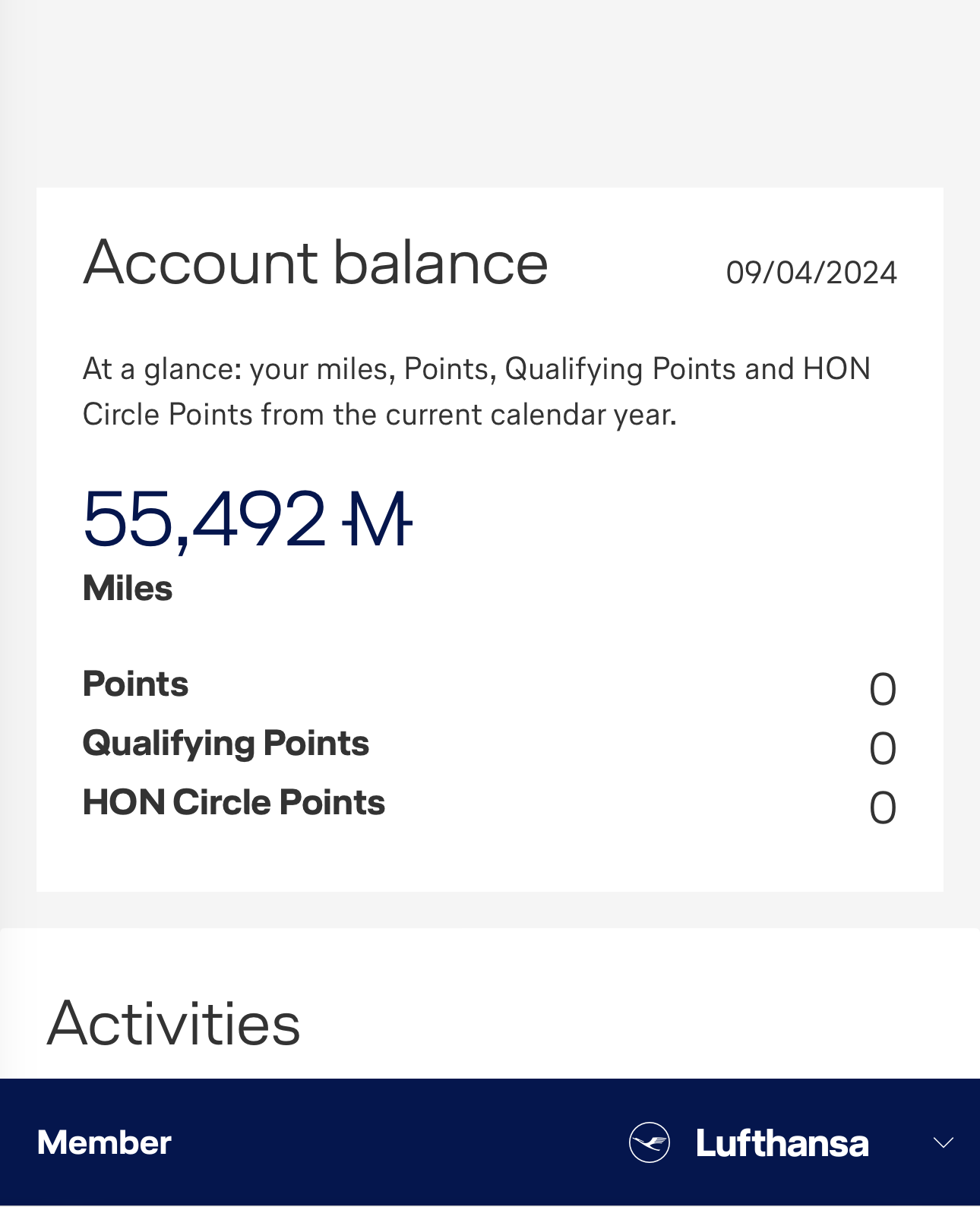Click the Points value of 0
Image resolution: width=980 pixels, height=1207 pixels.
pos(883,690)
